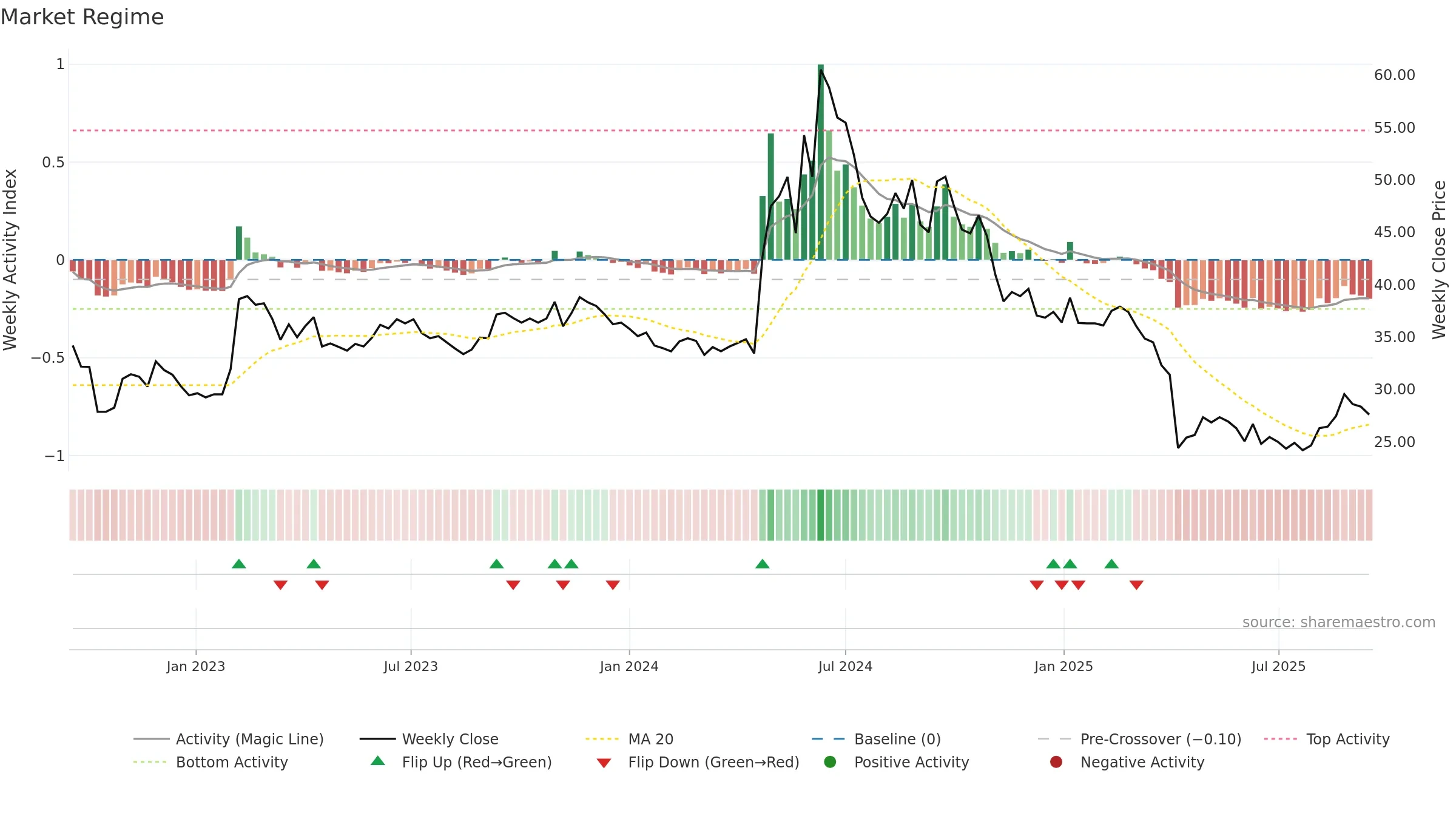Click the 25.00 price tick label
This screenshot has width=1456, height=819.
pos(1395,442)
